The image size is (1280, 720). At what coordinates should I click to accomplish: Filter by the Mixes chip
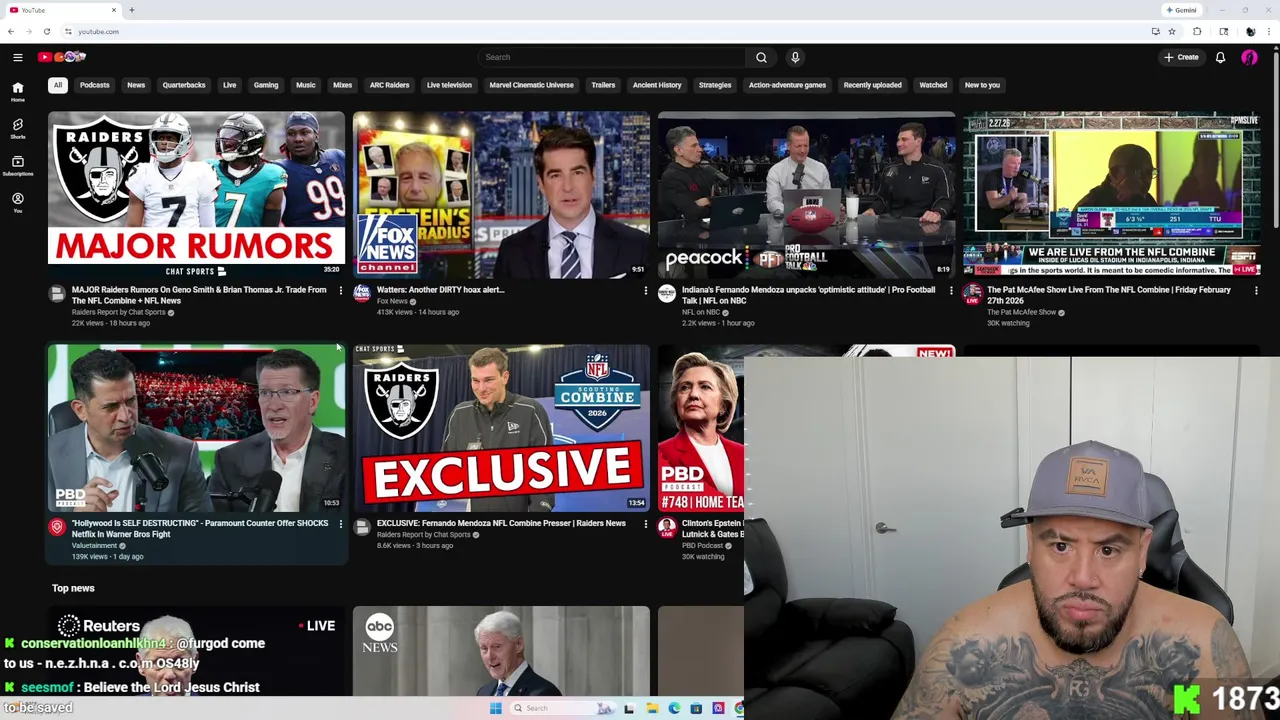click(x=342, y=85)
